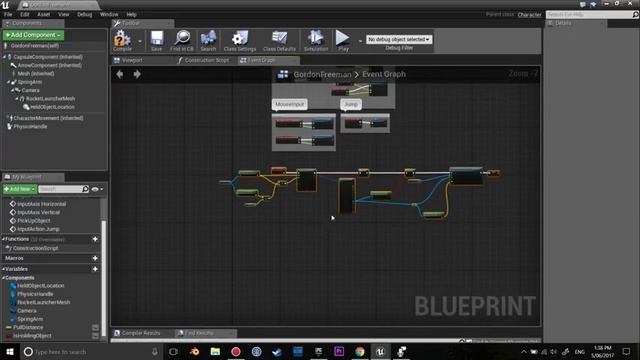Open the Play options dropdown arrow
The width and height of the screenshot is (640, 360).
pos(360,41)
